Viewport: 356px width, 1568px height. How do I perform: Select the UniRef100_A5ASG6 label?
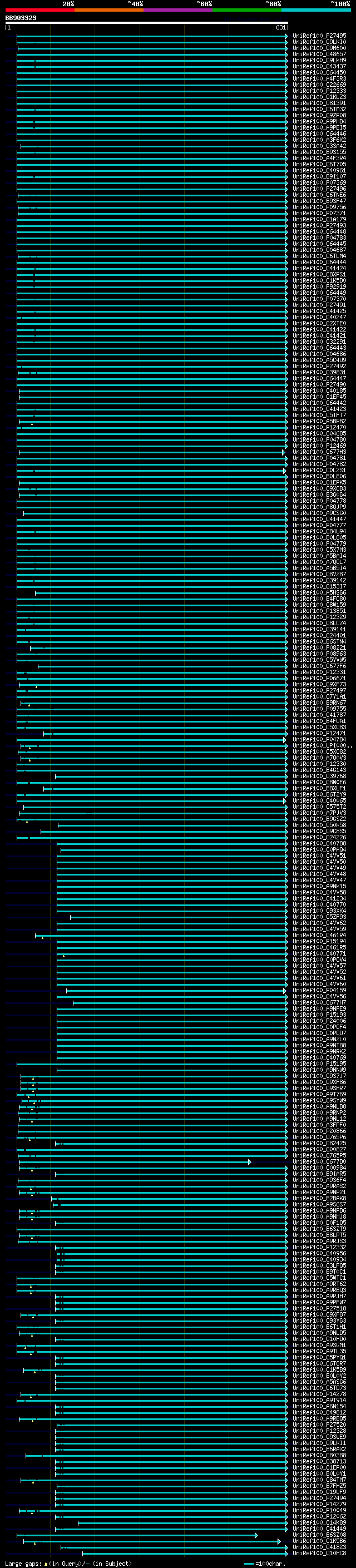(x=319, y=1382)
